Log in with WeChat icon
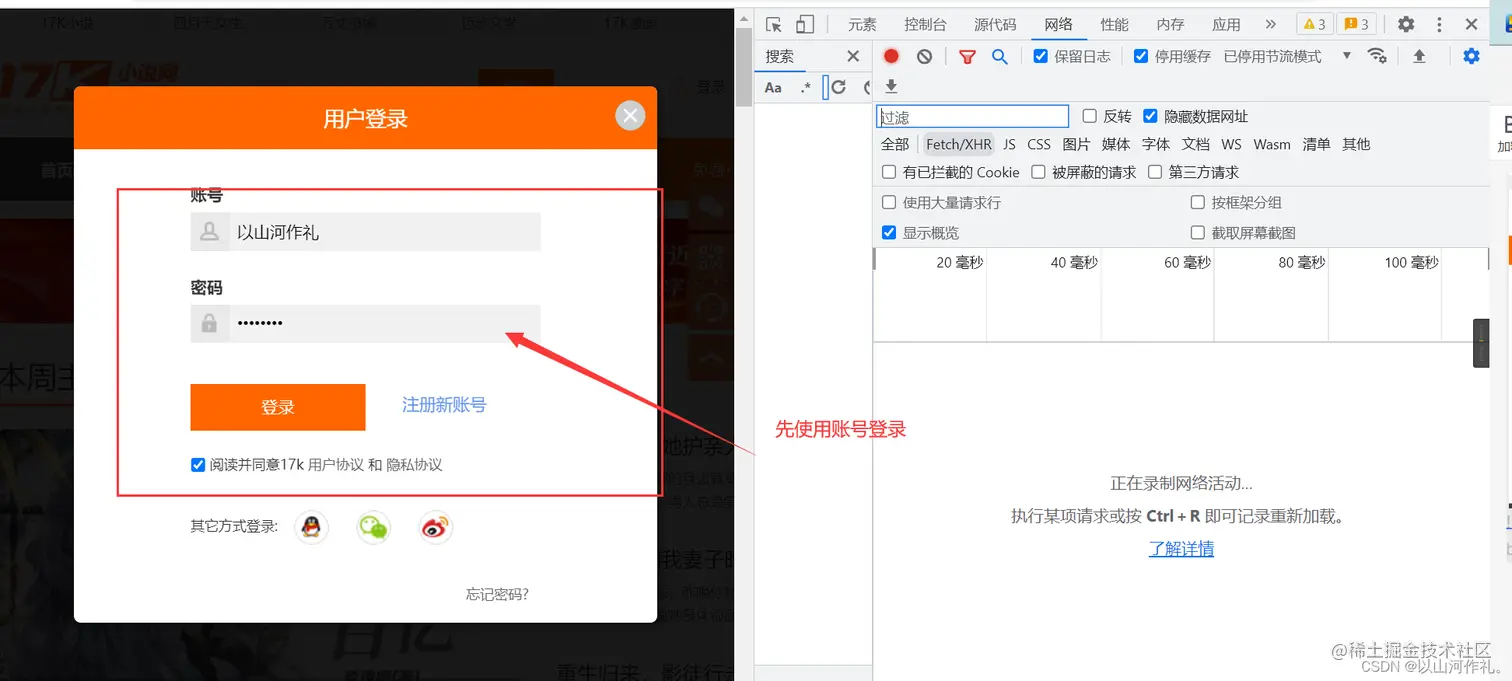 373,527
